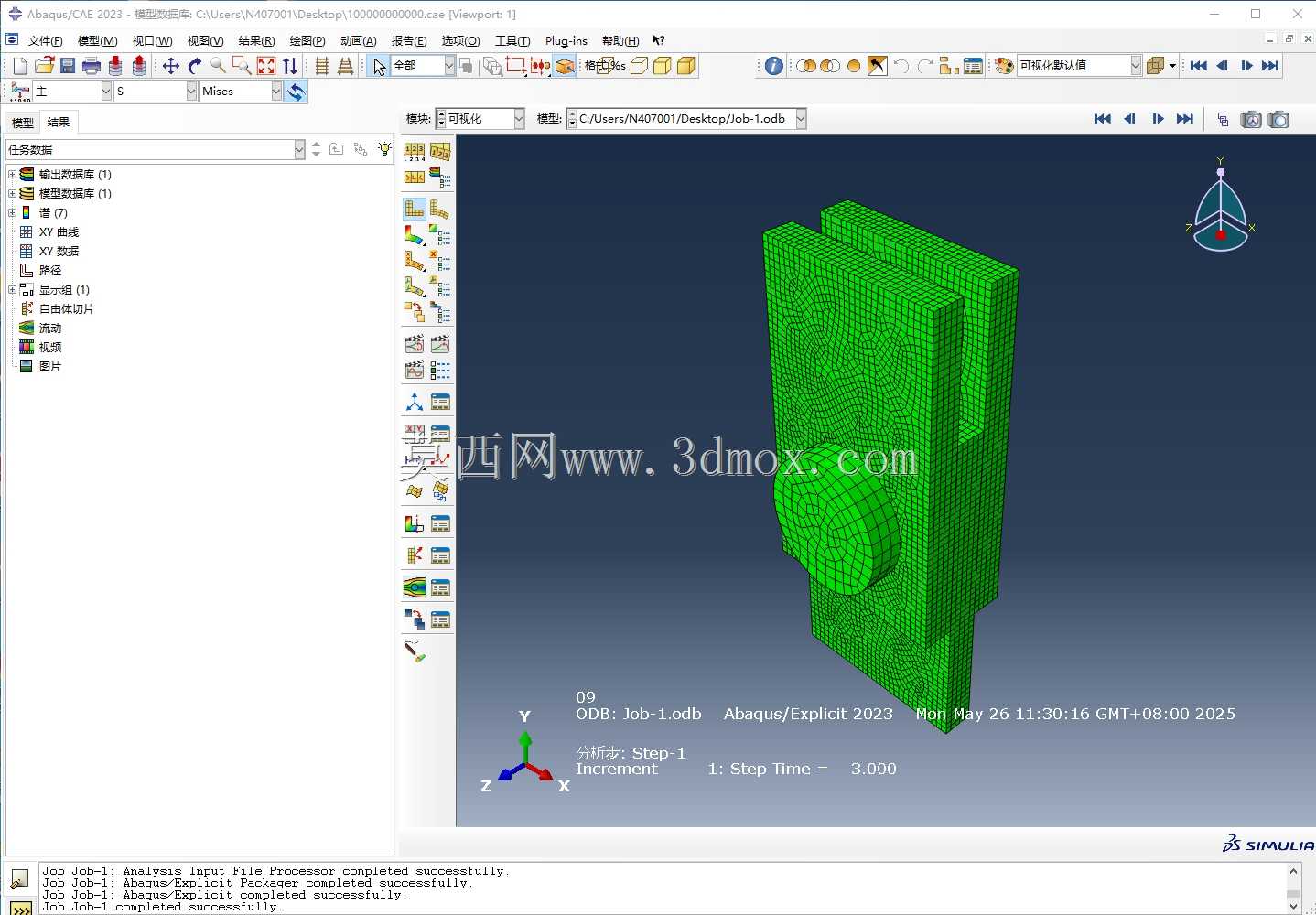The height and width of the screenshot is (915, 1316).
Task: Switch to the 结果 tab
Action: tap(59, 122)
